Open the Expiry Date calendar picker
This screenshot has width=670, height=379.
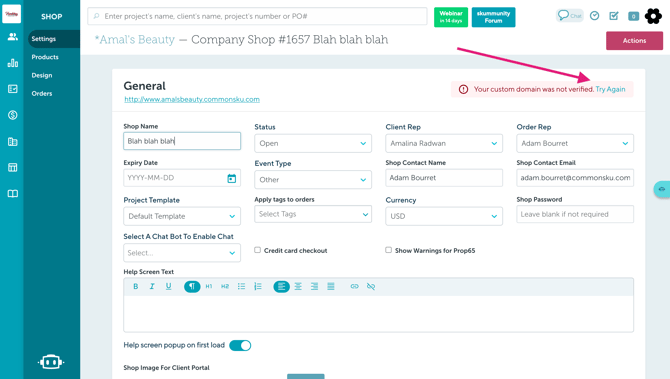pyautogui.click(x=232, y=178)
